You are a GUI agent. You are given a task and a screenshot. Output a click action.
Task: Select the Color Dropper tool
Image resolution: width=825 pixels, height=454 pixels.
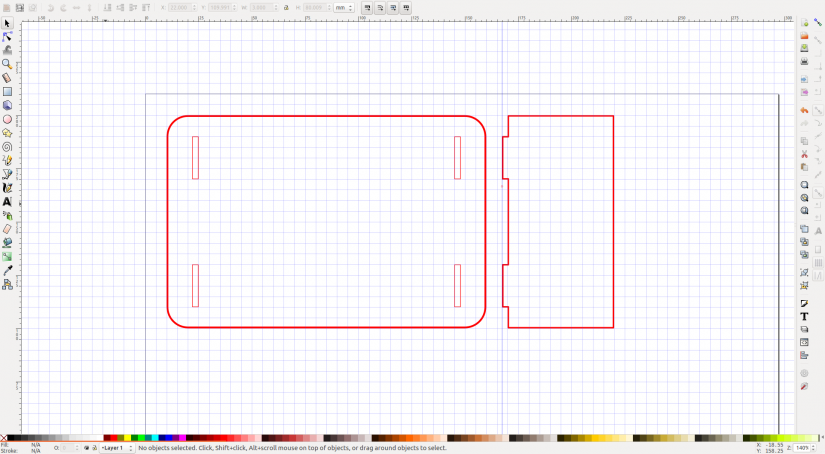[7, 270]
